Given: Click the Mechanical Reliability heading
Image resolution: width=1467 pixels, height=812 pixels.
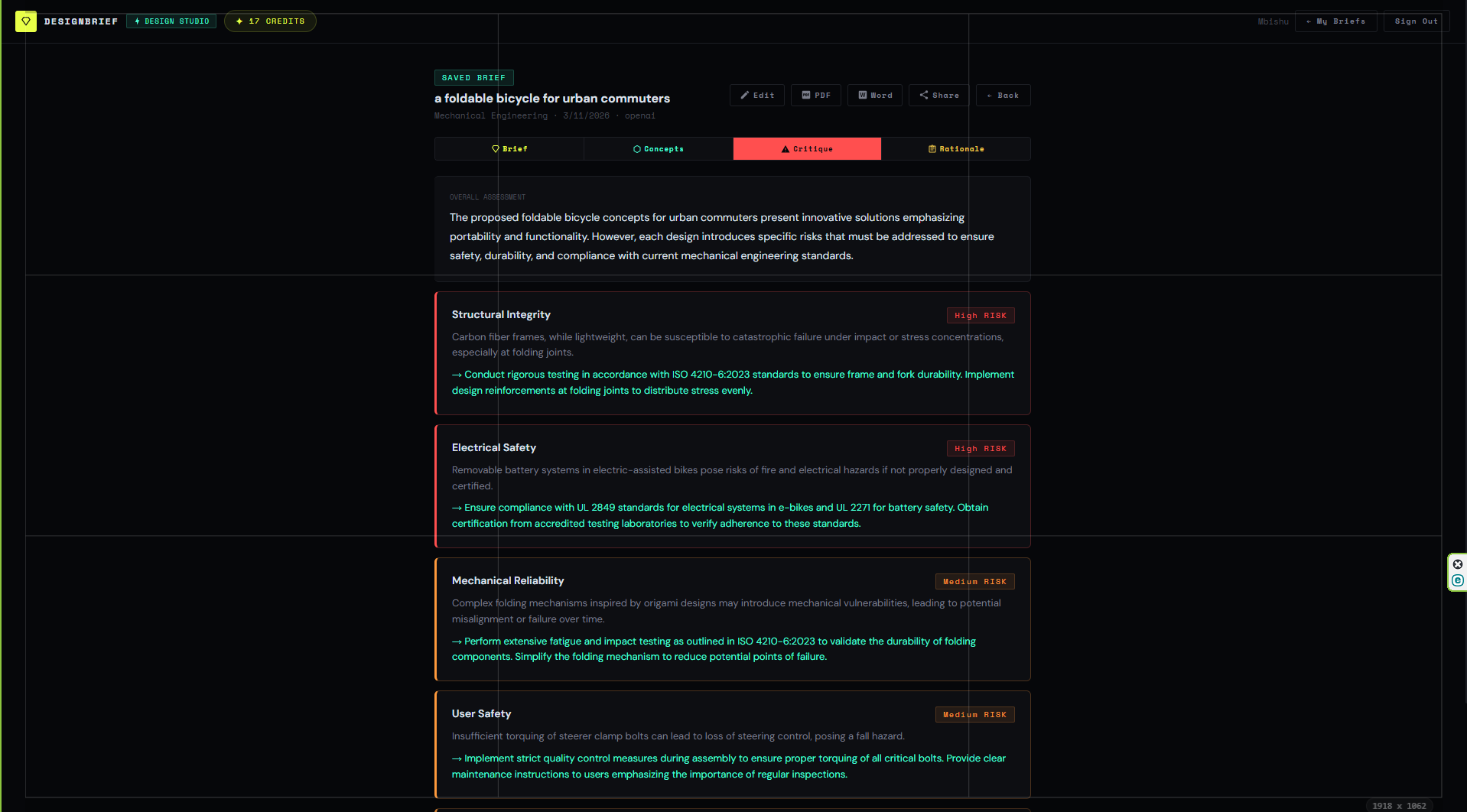Looking at the screenshot, I should coord(508,581).
